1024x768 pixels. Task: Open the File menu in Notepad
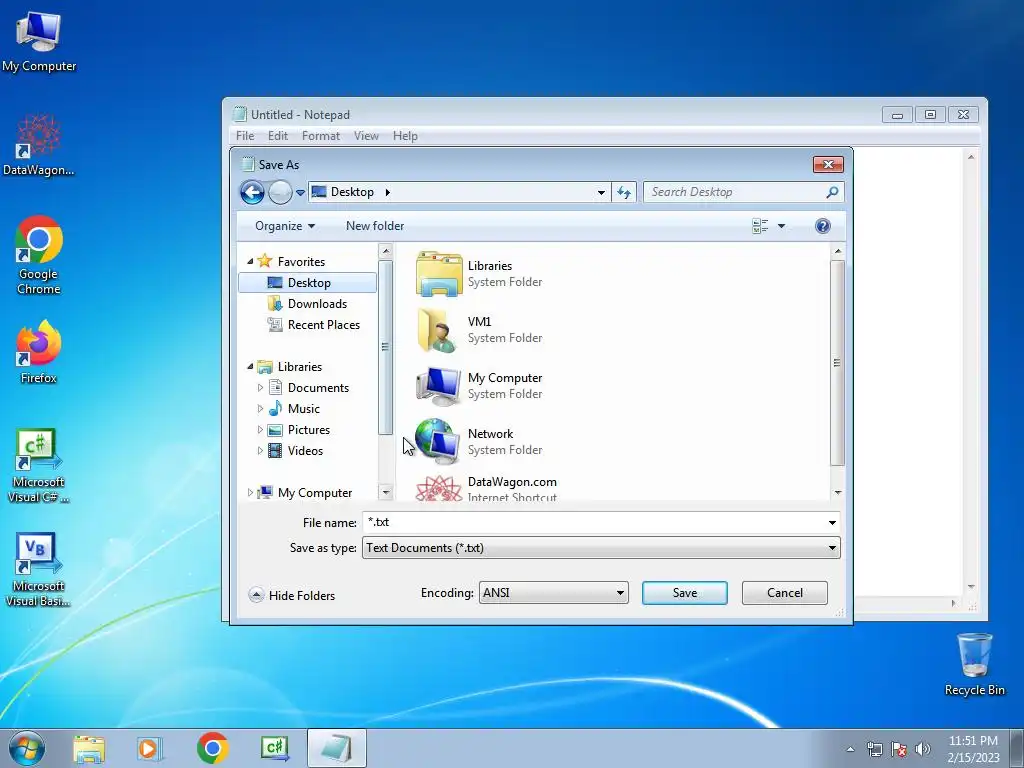click(x=245, y=136)
